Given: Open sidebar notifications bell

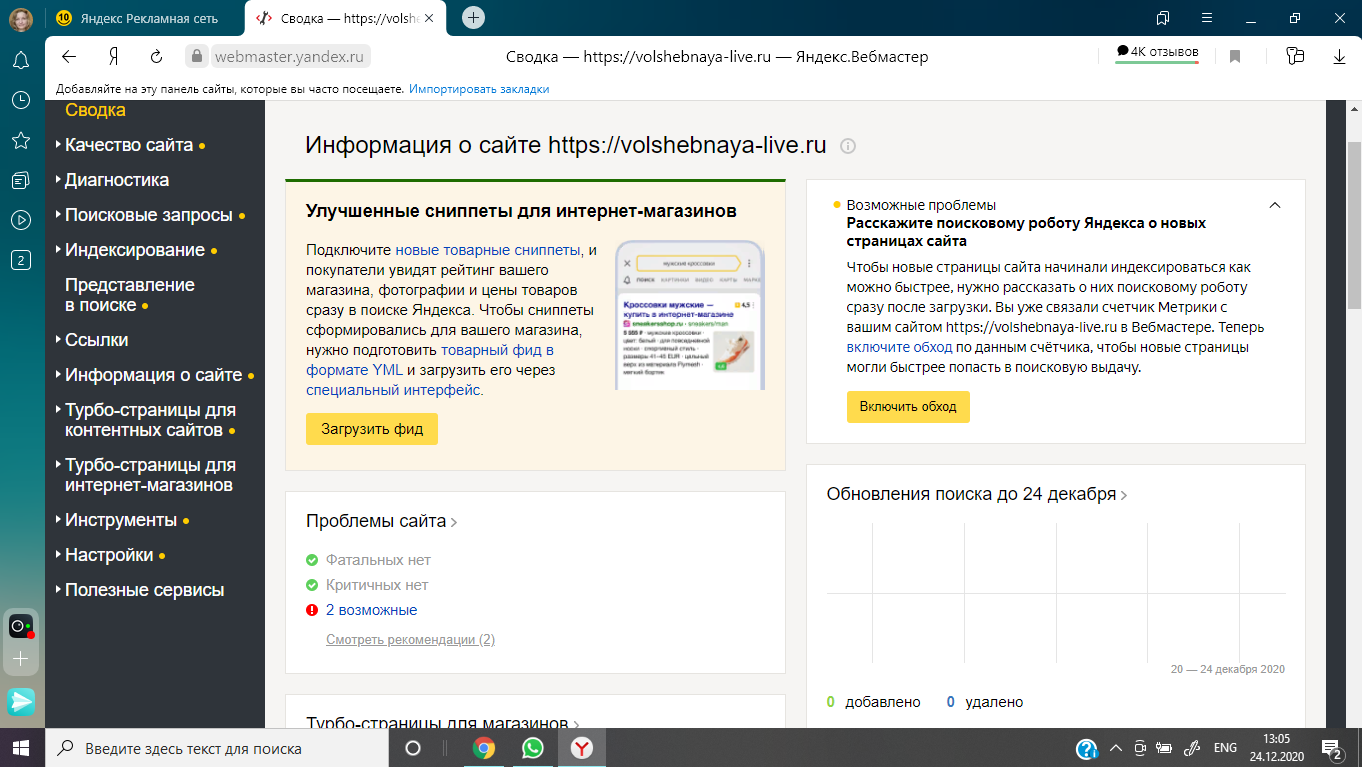Looking at the screenshot, I should [20, 61].
